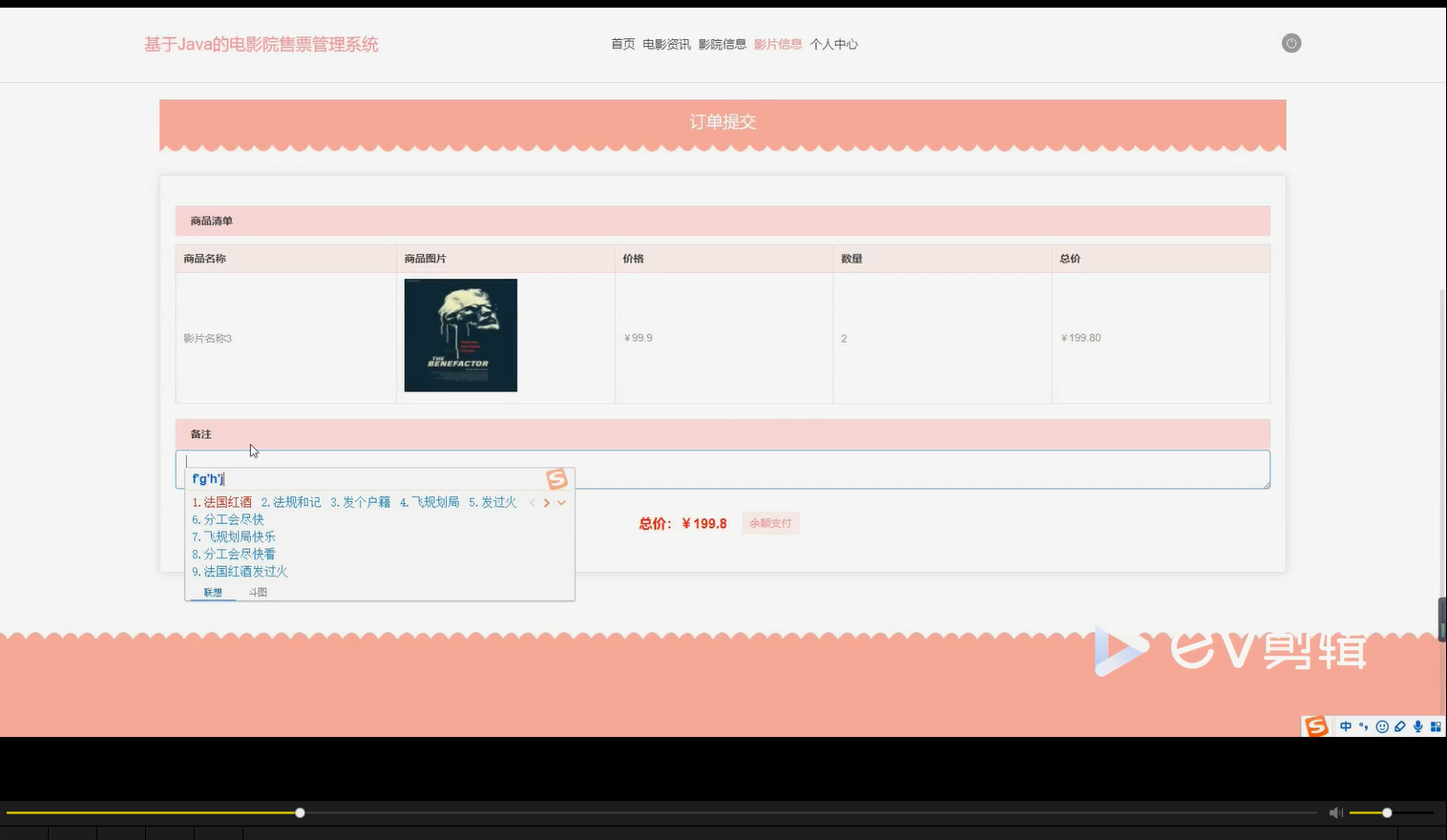Click the volume slider handle
The image size is (1447, 840).
click(x=1387, y=812)
